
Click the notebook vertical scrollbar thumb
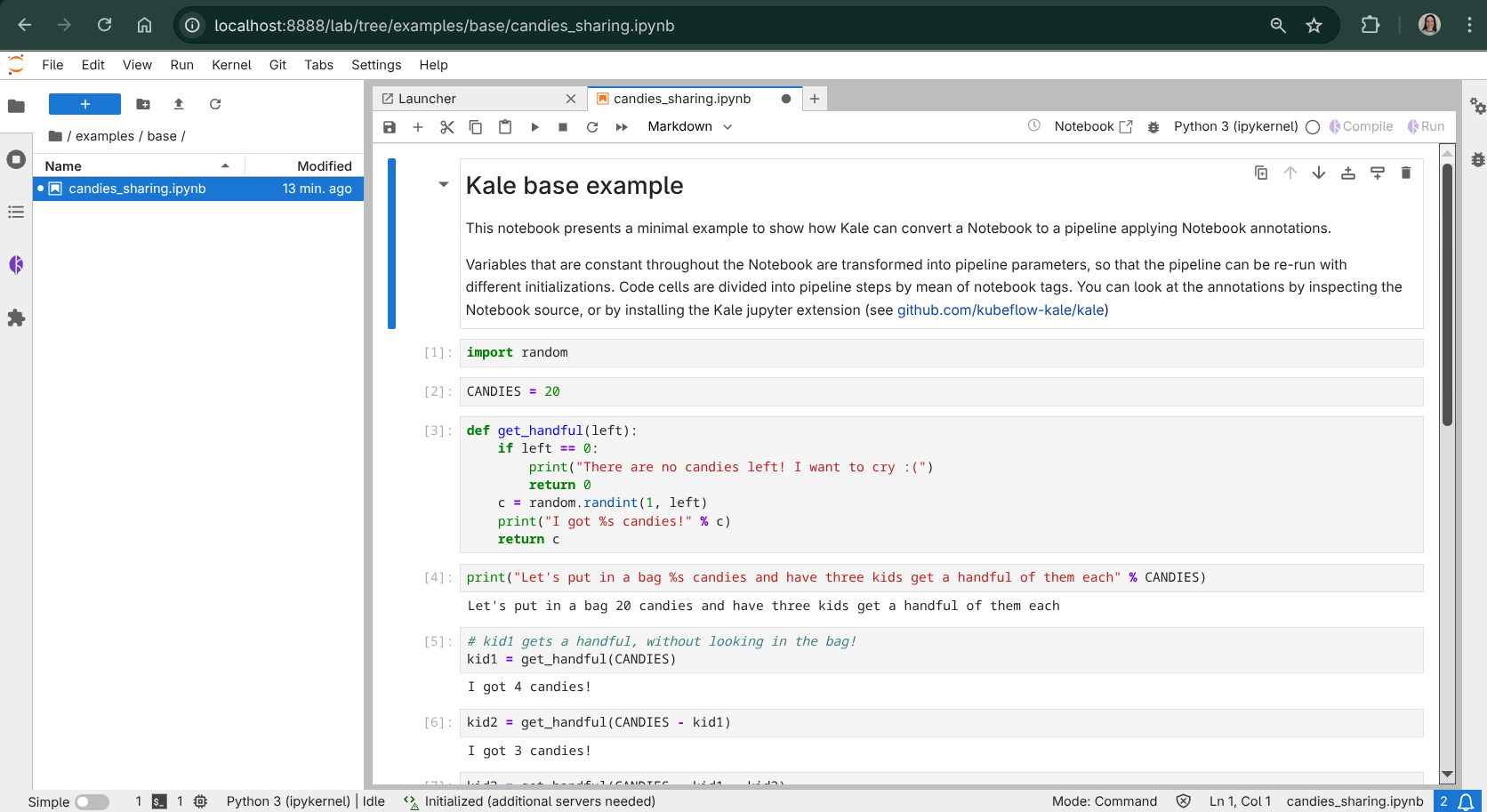(1447, 293)
